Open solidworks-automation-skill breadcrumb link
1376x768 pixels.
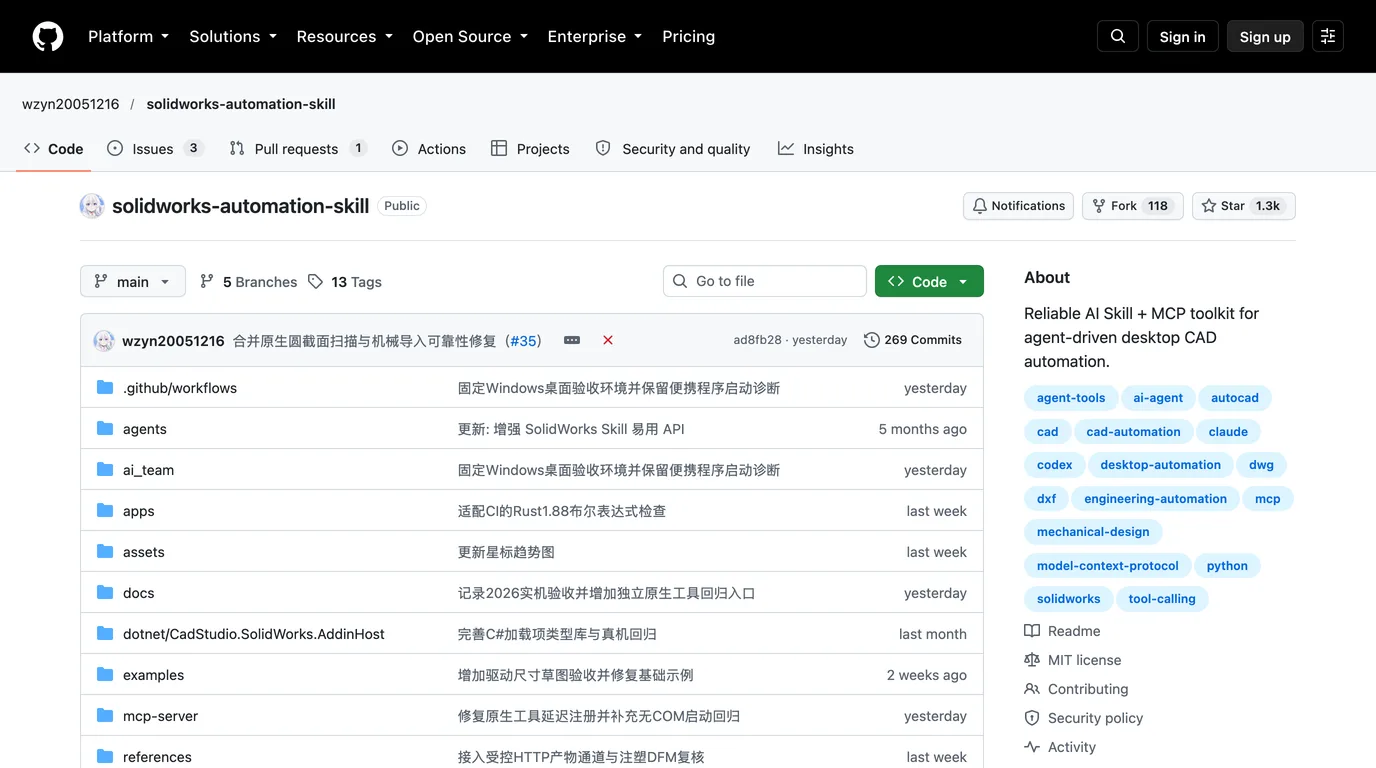pyautogui.click(x=241, y=104)
